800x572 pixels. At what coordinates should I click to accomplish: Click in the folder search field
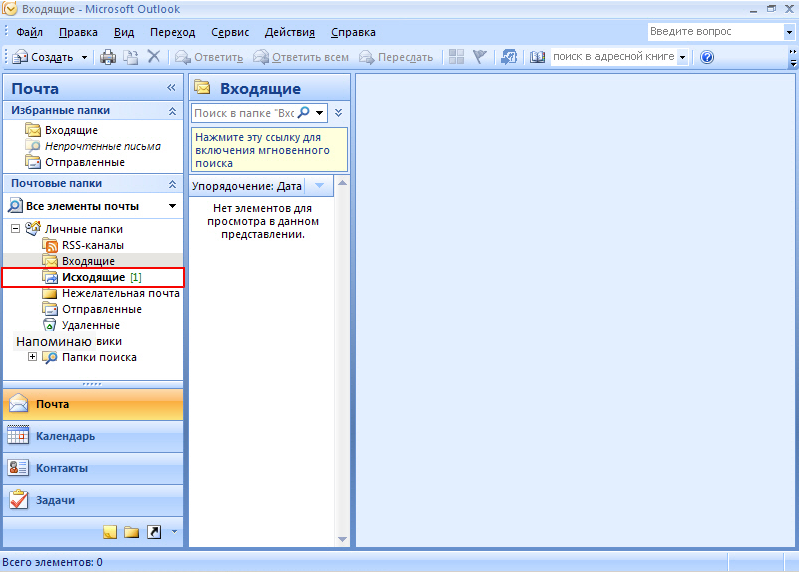244,113
